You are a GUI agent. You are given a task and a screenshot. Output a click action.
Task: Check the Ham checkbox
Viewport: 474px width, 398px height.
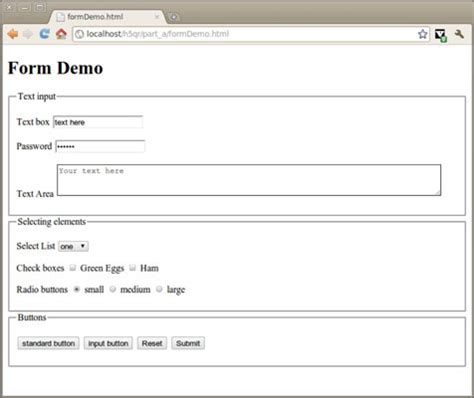(x=132, y=268)
